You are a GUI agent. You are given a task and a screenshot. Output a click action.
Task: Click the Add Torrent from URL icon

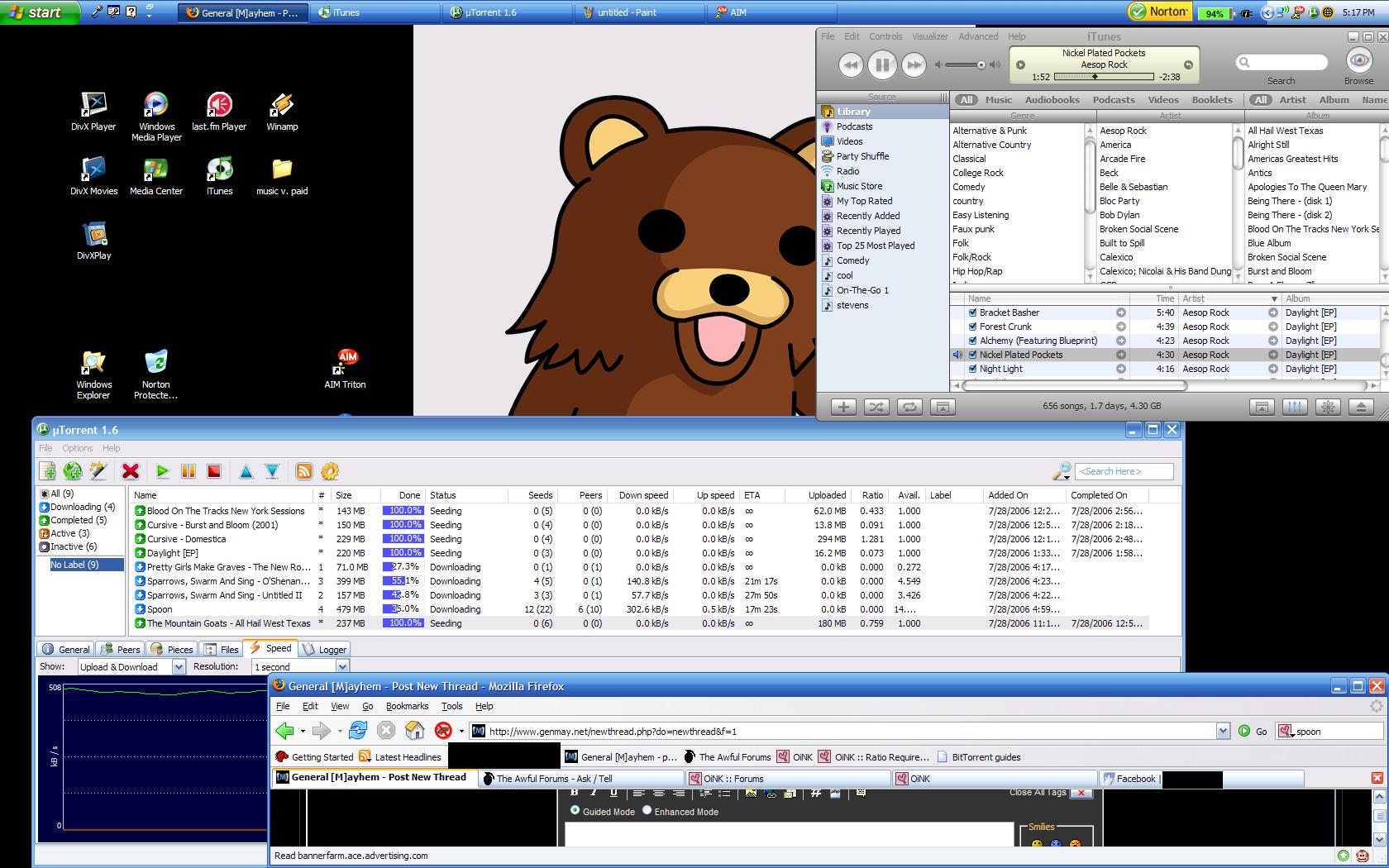[x=73, y=471]
